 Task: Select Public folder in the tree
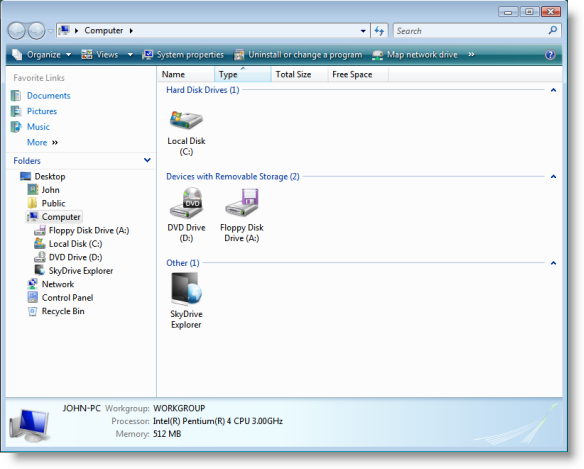click(53, 203)
